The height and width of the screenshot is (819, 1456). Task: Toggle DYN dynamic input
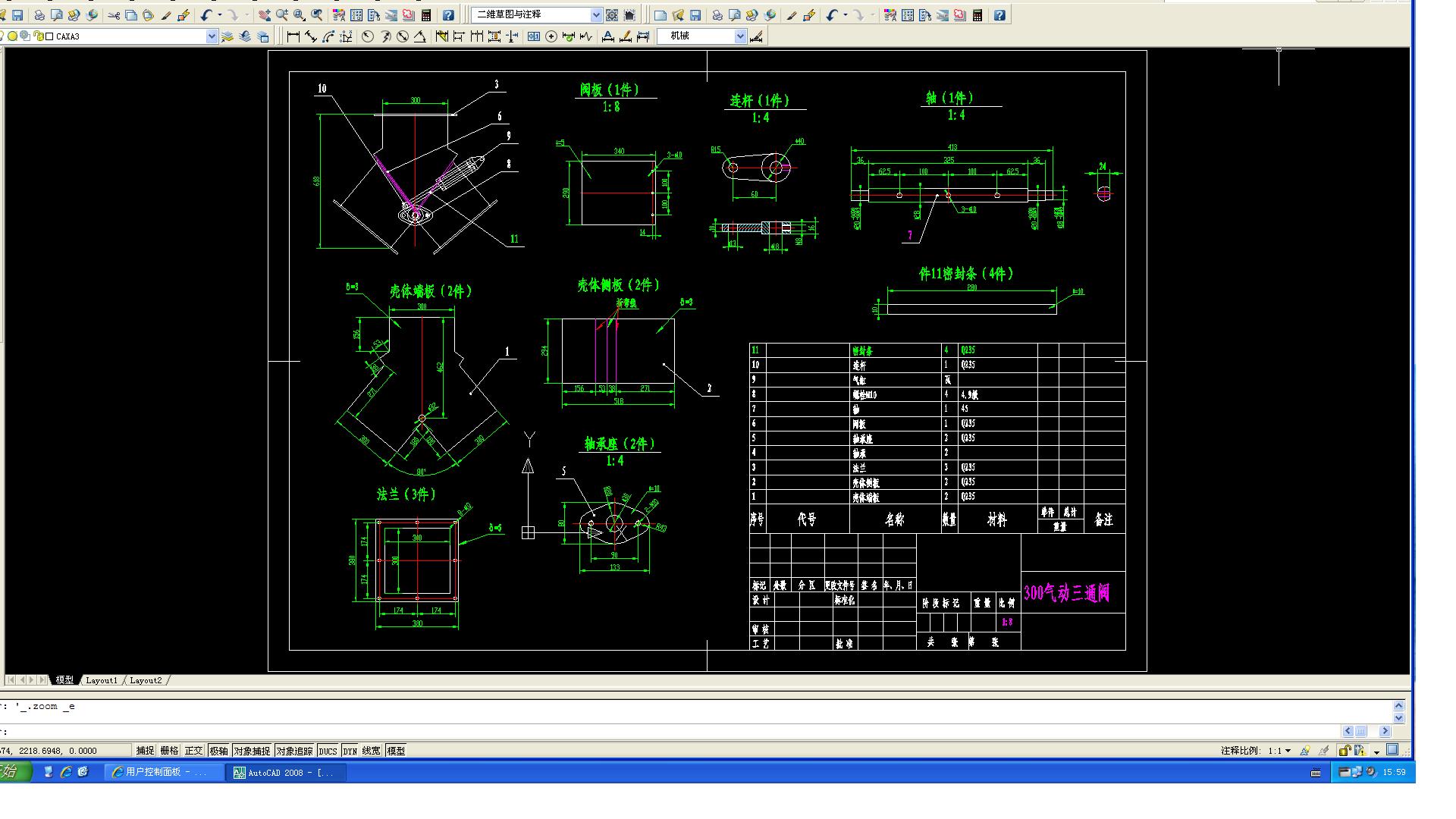pyautogui.click(x=348, y=751)
